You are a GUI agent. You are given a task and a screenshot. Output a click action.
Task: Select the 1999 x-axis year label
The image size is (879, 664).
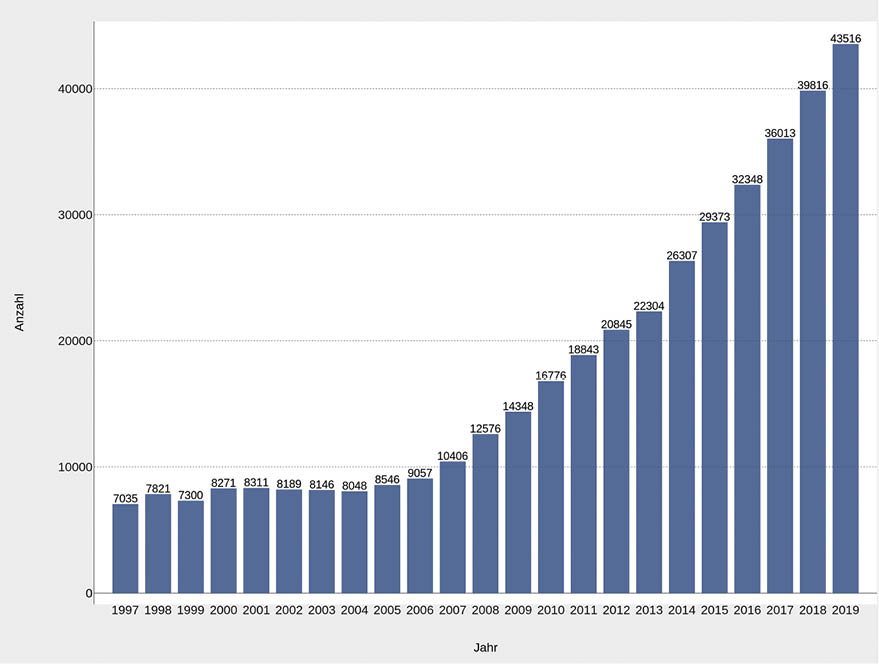click(191, 610)
